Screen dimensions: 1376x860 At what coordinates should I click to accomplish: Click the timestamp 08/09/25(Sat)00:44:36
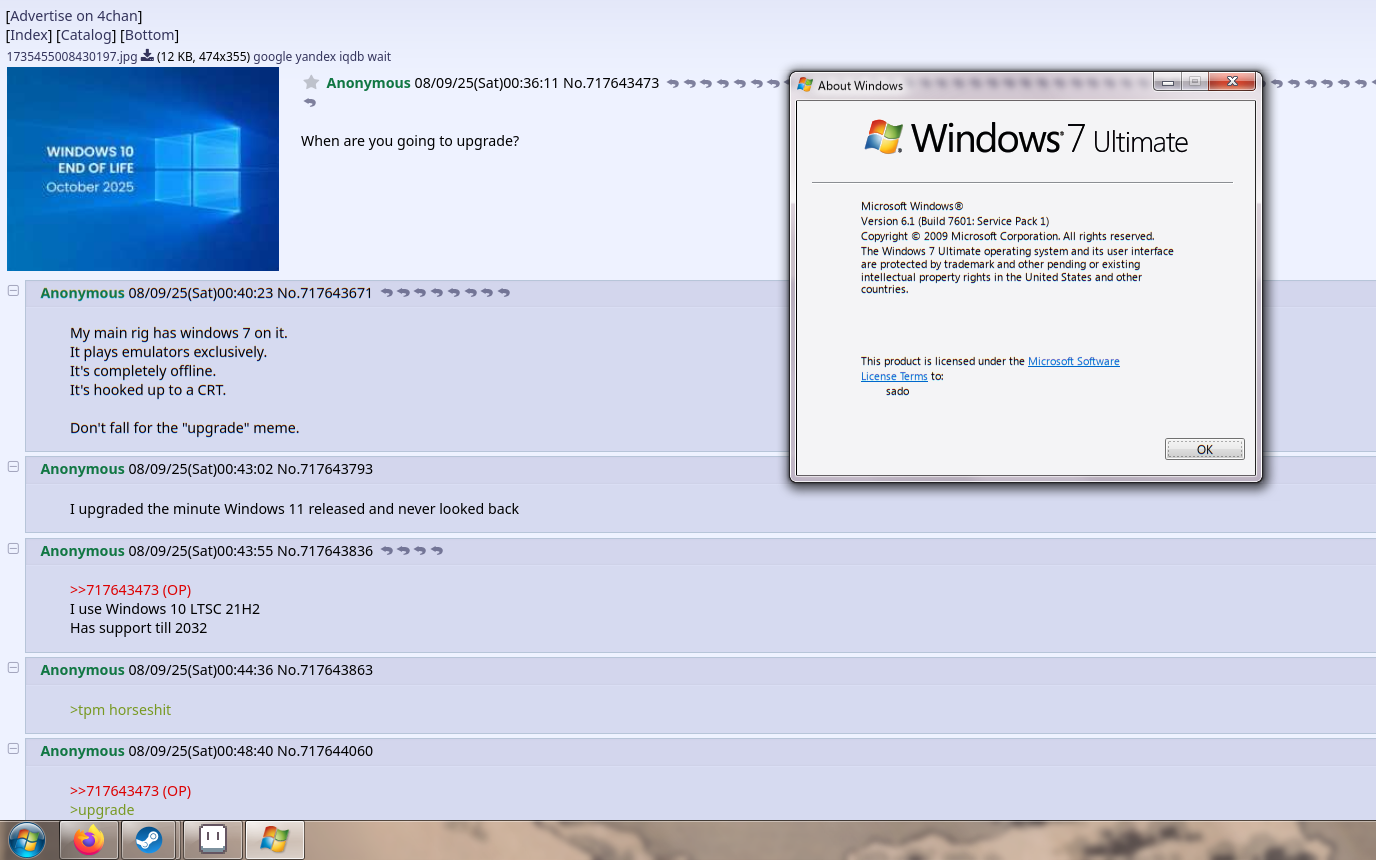(x=201, y=670)
